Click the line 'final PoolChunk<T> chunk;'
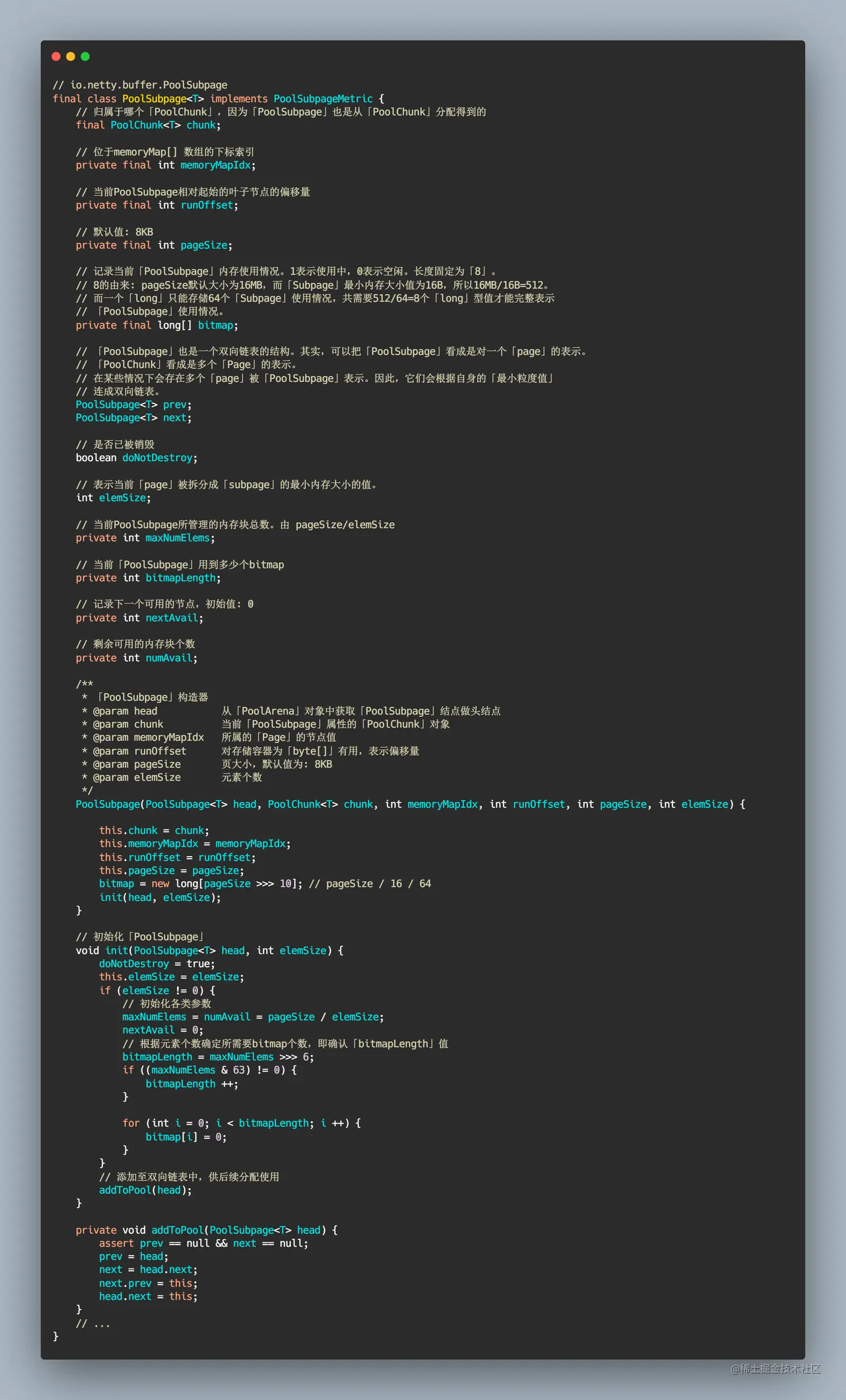 148,125
